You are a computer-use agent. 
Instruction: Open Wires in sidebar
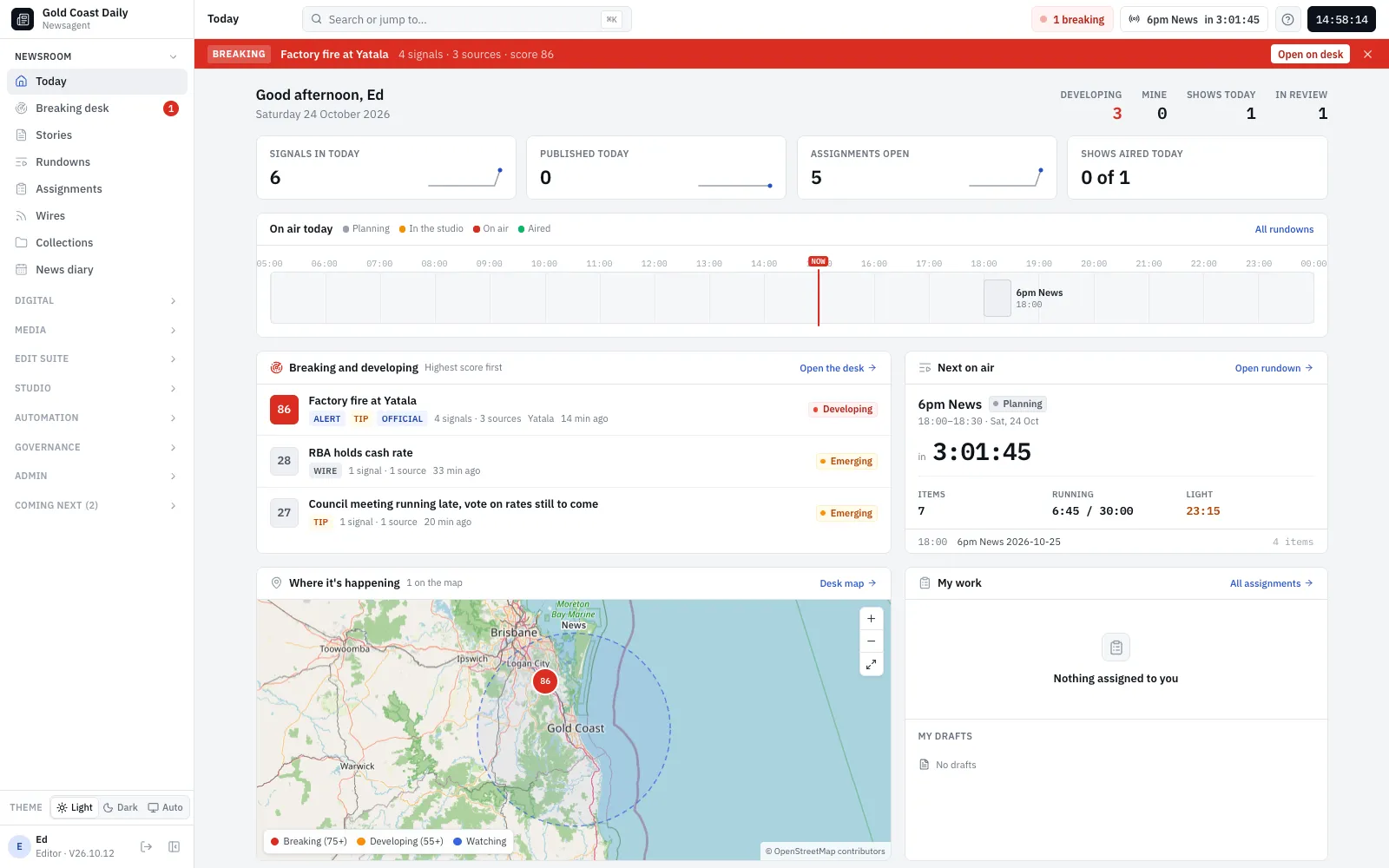tap(97, 216)
